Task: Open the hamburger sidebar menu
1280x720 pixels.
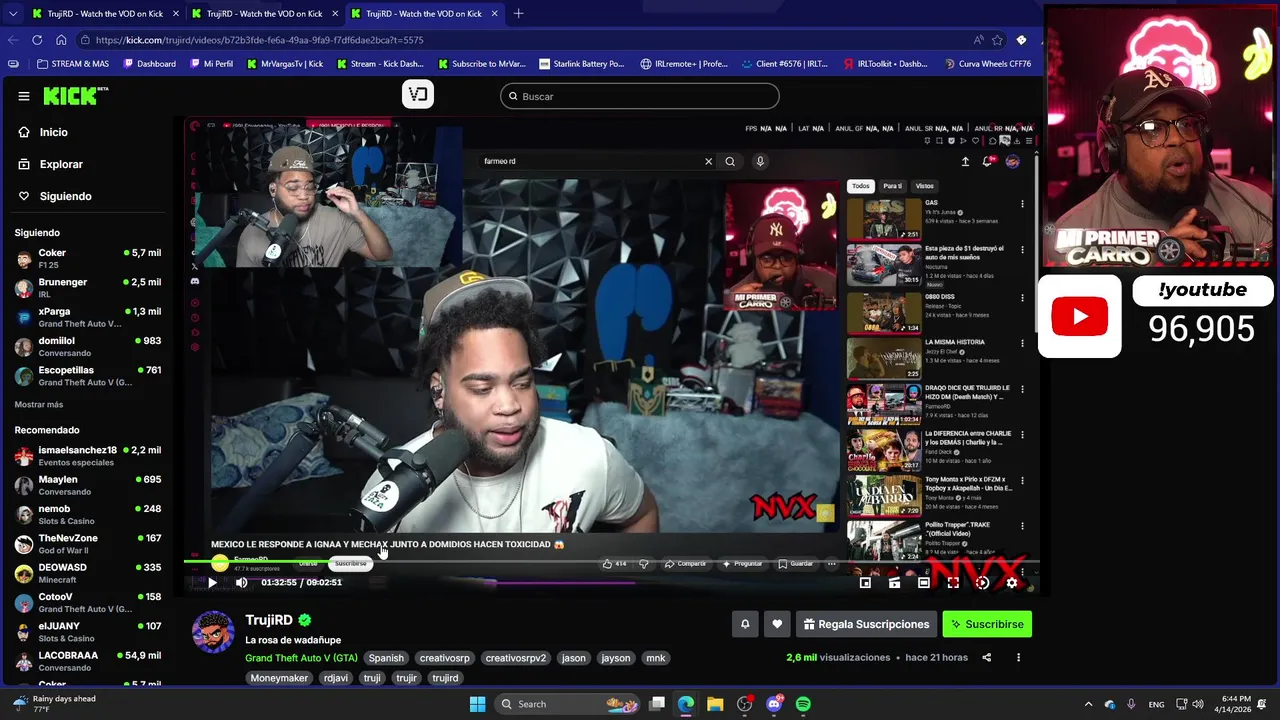Action: point(23,96)
